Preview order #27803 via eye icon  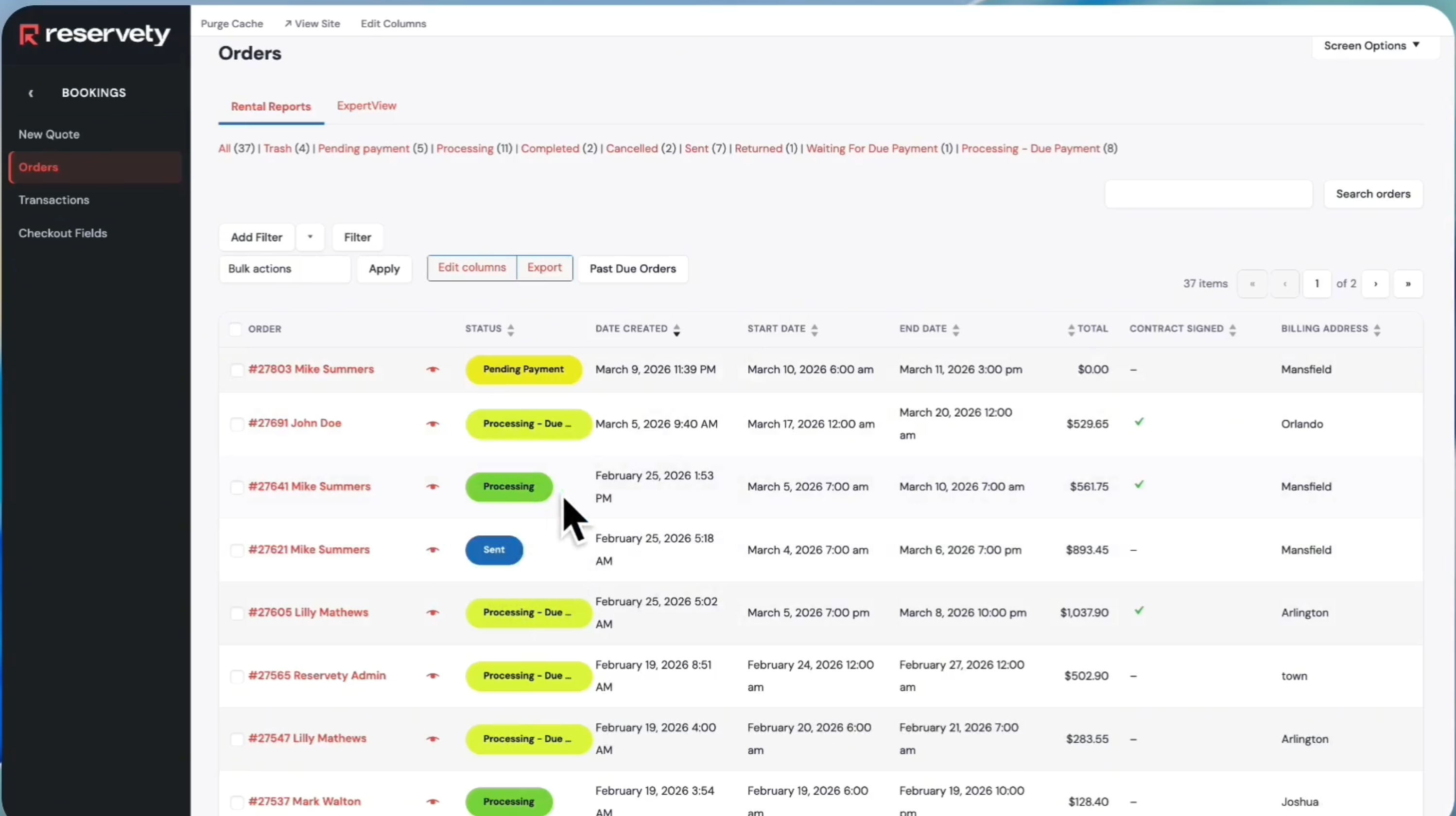(433, 370)
